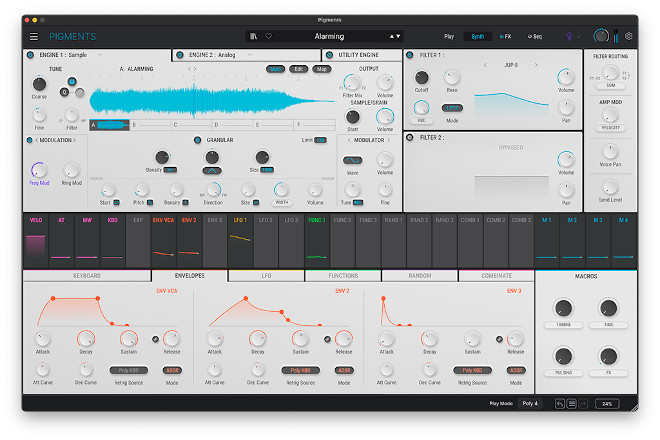Switch to the Seq view
The height and width of the screenshot is (440, 660).
(535, 37)
